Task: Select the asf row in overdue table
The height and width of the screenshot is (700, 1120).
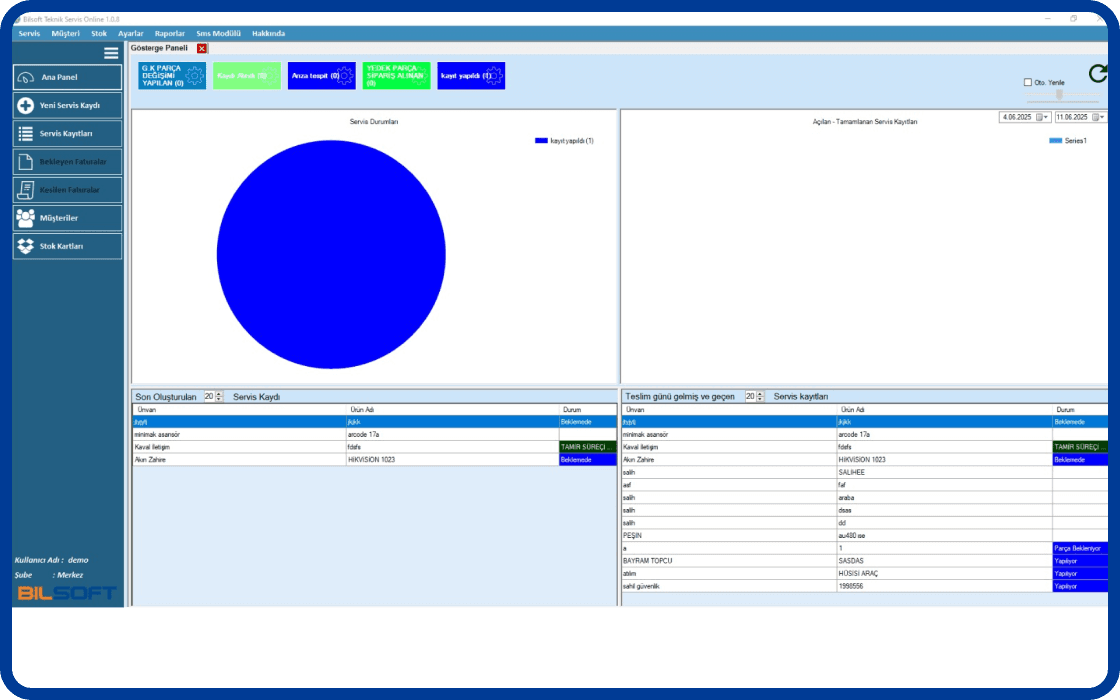Action: coord(864,485)
